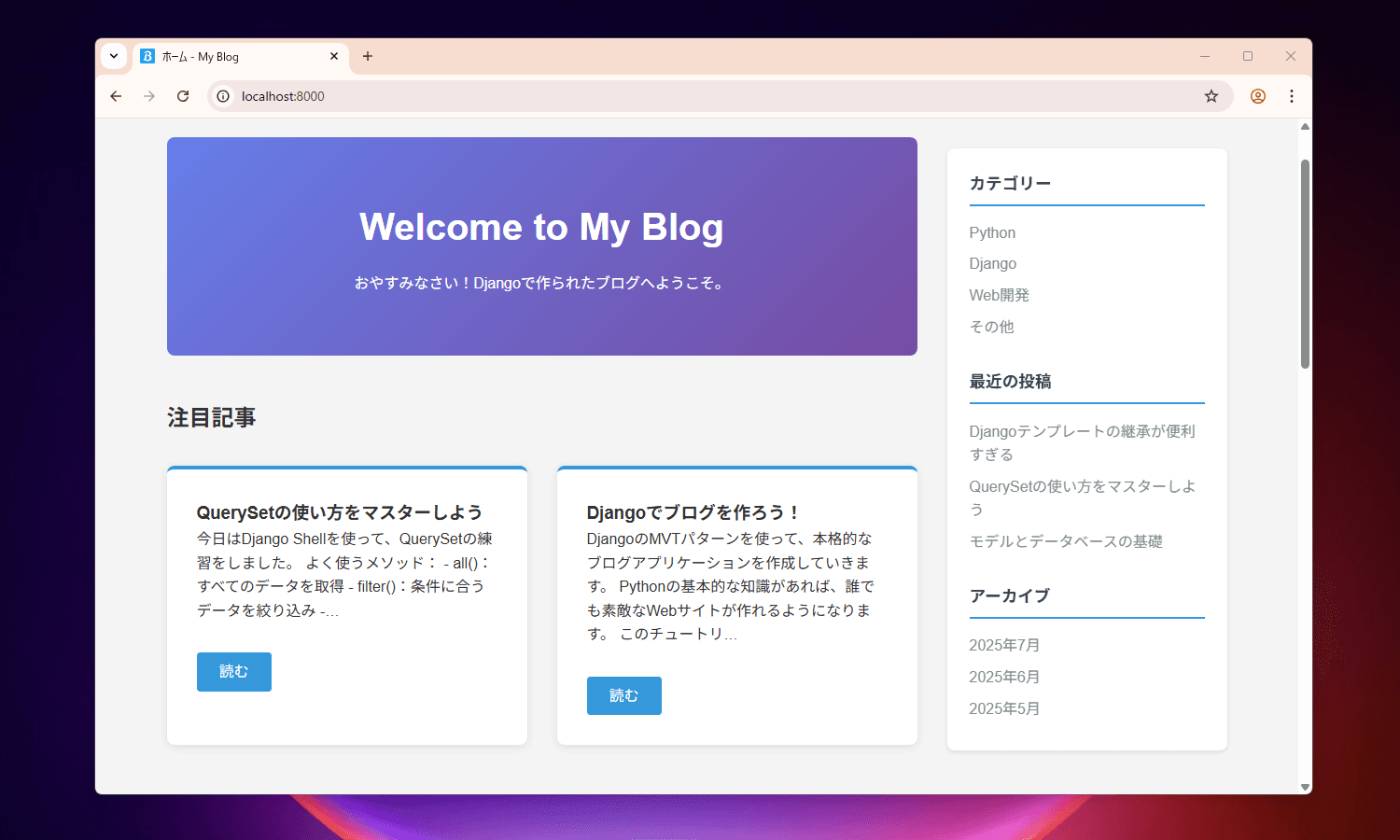Viewport: 1400px width, 840px height.
Task: Go back to previous page
Action: click(x=116, y=96)
